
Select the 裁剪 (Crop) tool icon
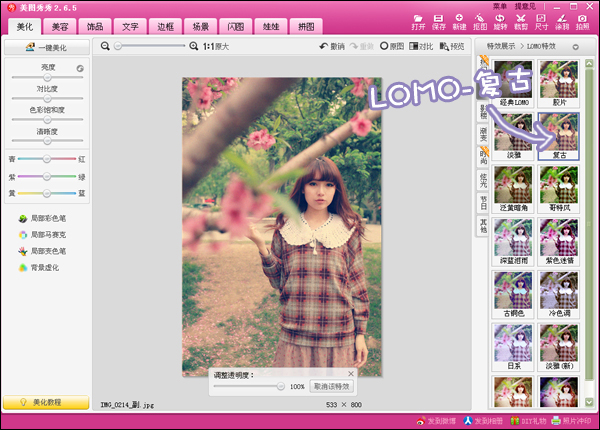[520, 20]
